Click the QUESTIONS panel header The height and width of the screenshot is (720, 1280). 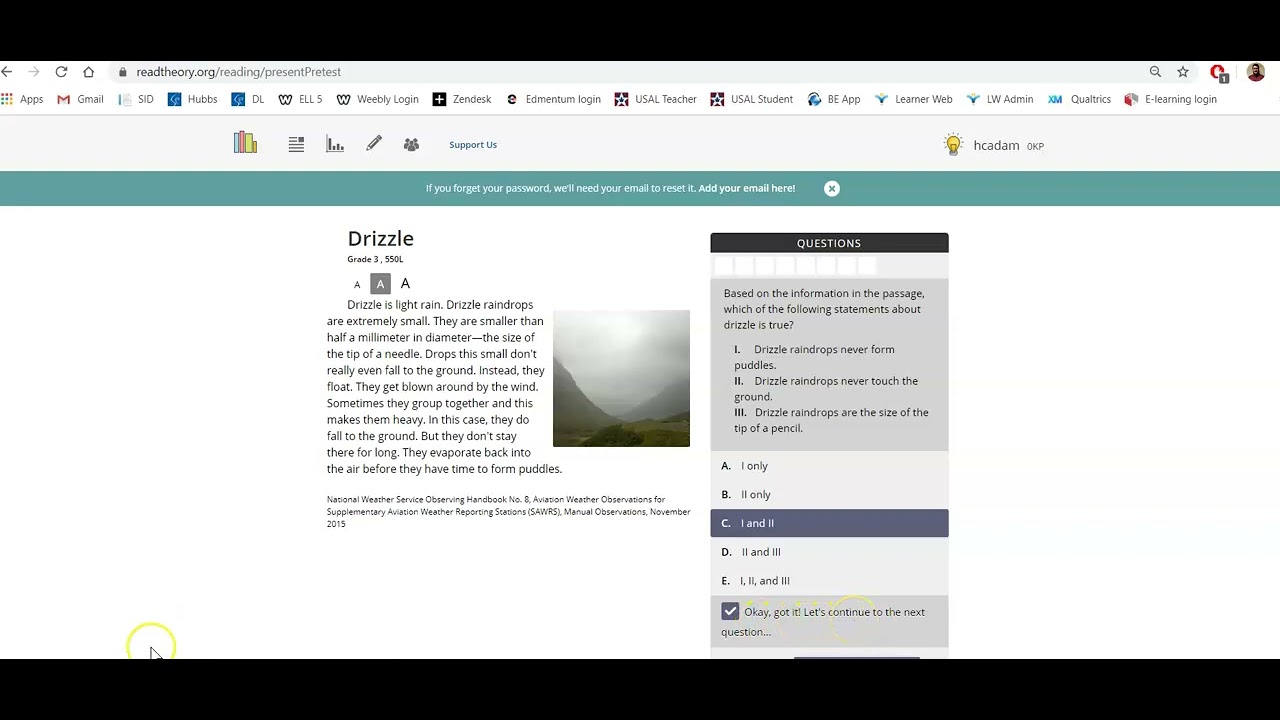(829, 243)
